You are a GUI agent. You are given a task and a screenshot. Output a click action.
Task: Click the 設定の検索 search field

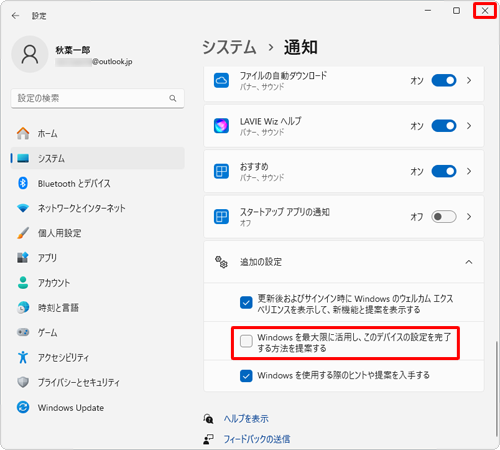[97, 98]
